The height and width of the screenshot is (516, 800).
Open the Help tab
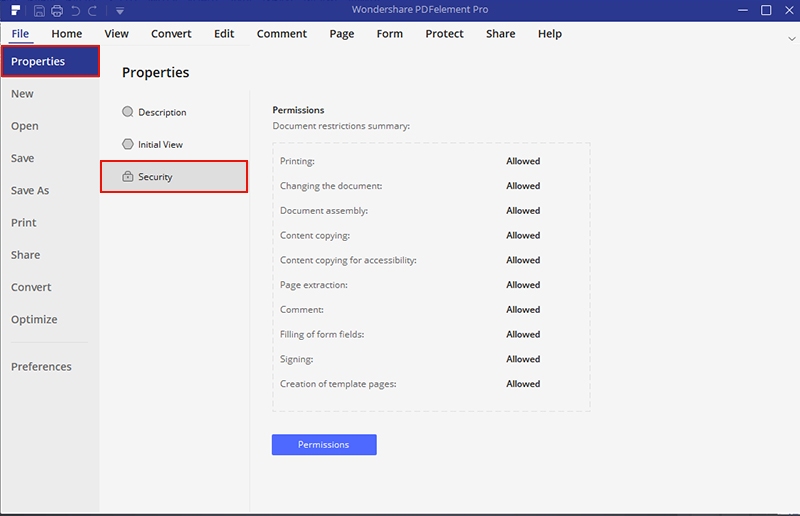point(549,34)
